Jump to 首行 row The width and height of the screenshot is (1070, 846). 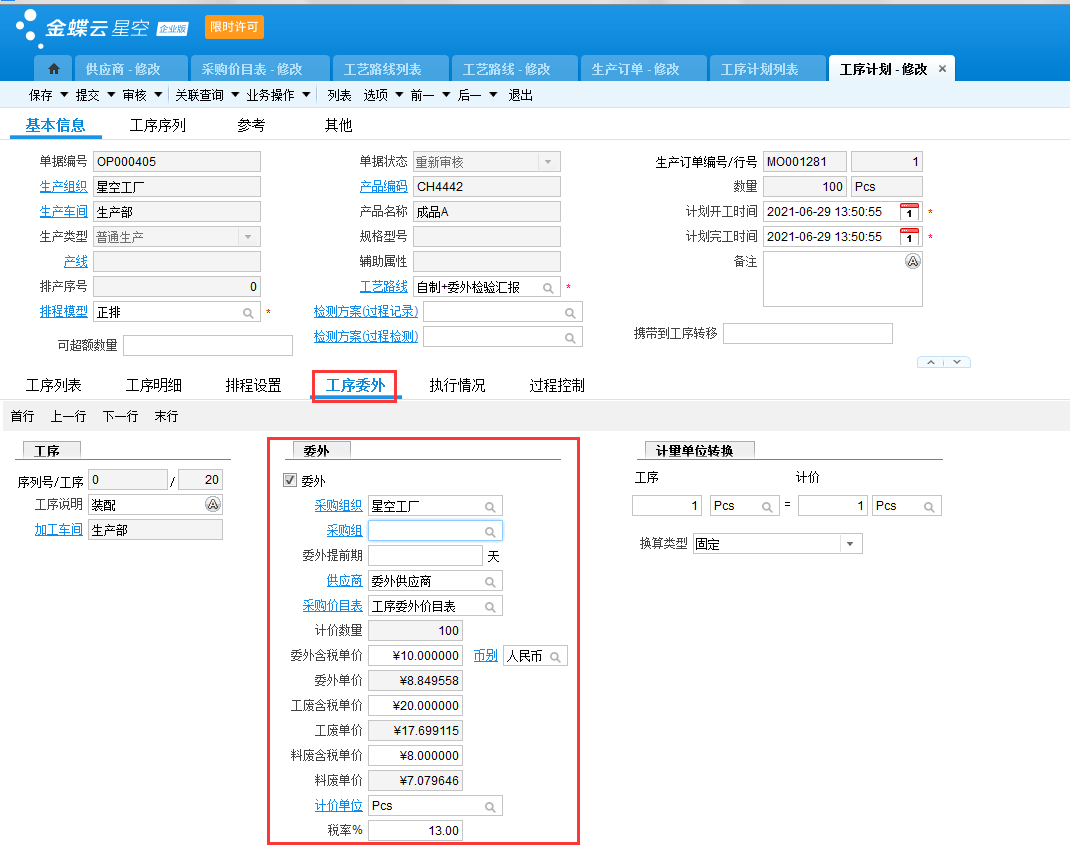23,416
